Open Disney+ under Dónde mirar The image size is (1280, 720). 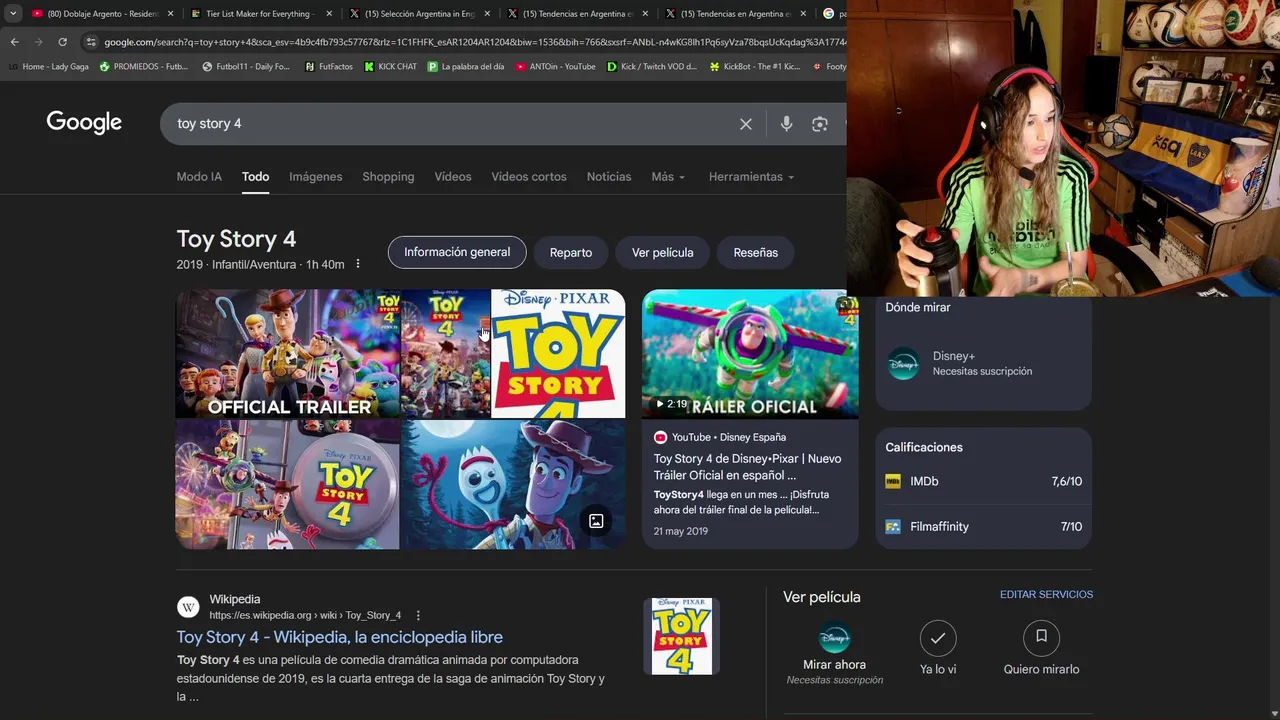coord(983,364)
